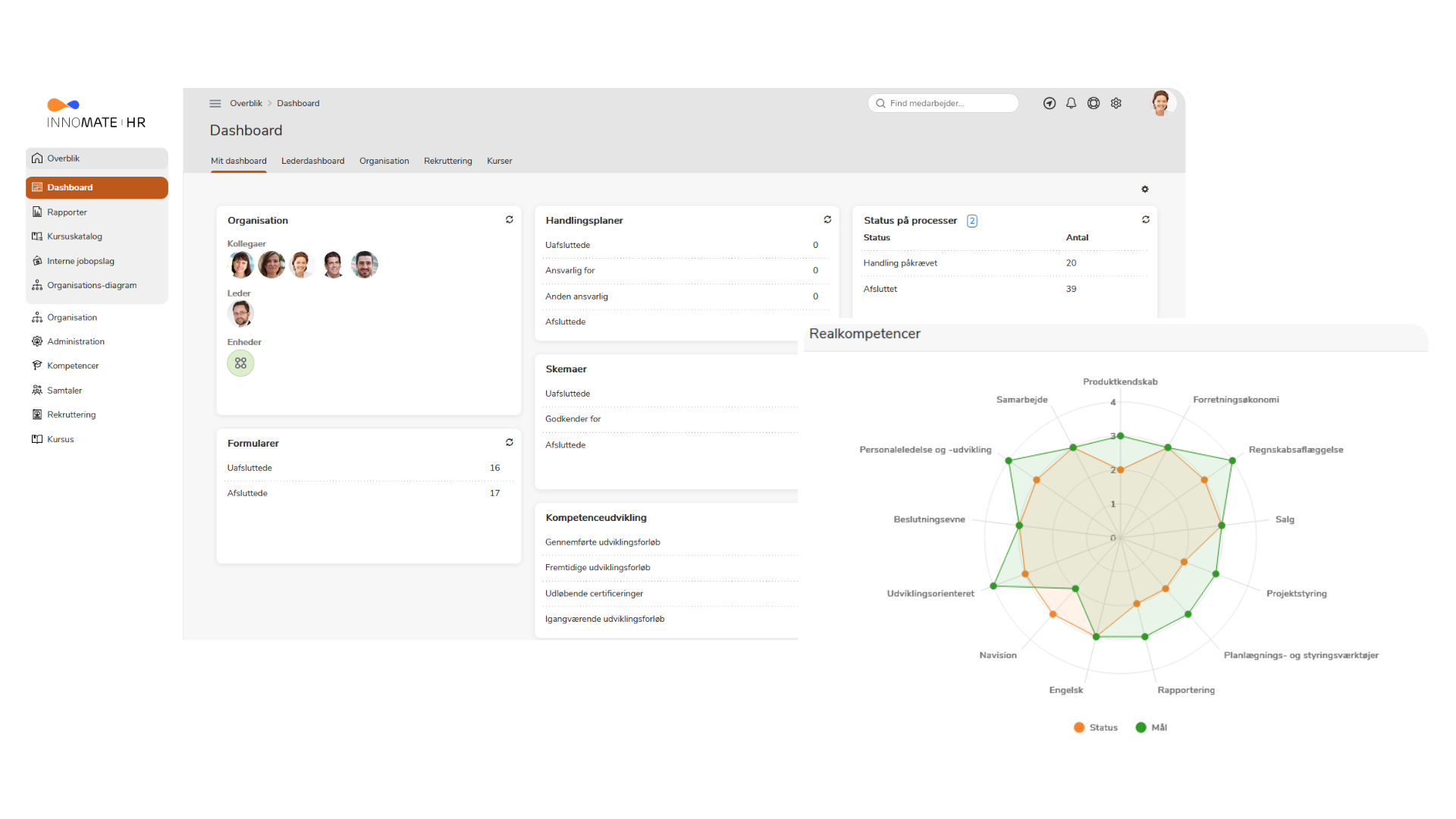Open dashboard widget settings gear
1456x819 pixels.
click(x=1145, y=189)
